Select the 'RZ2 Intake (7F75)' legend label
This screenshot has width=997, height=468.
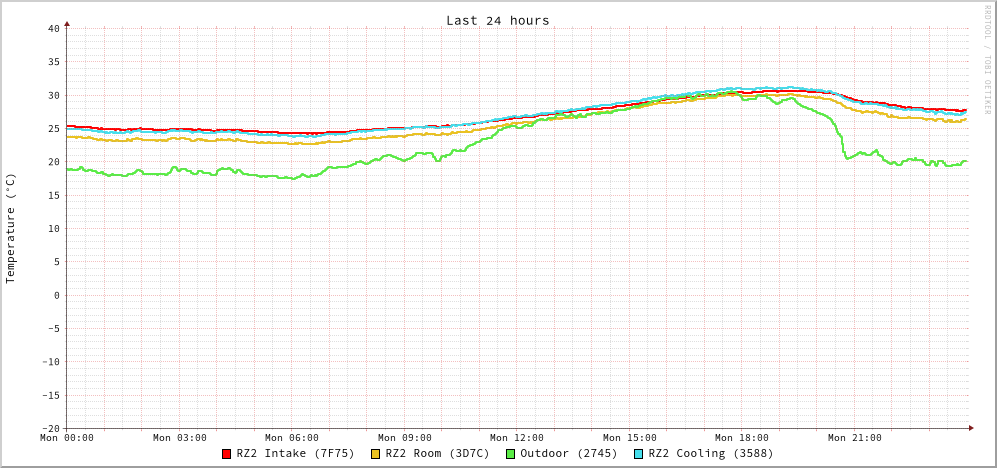coord(295,454)
